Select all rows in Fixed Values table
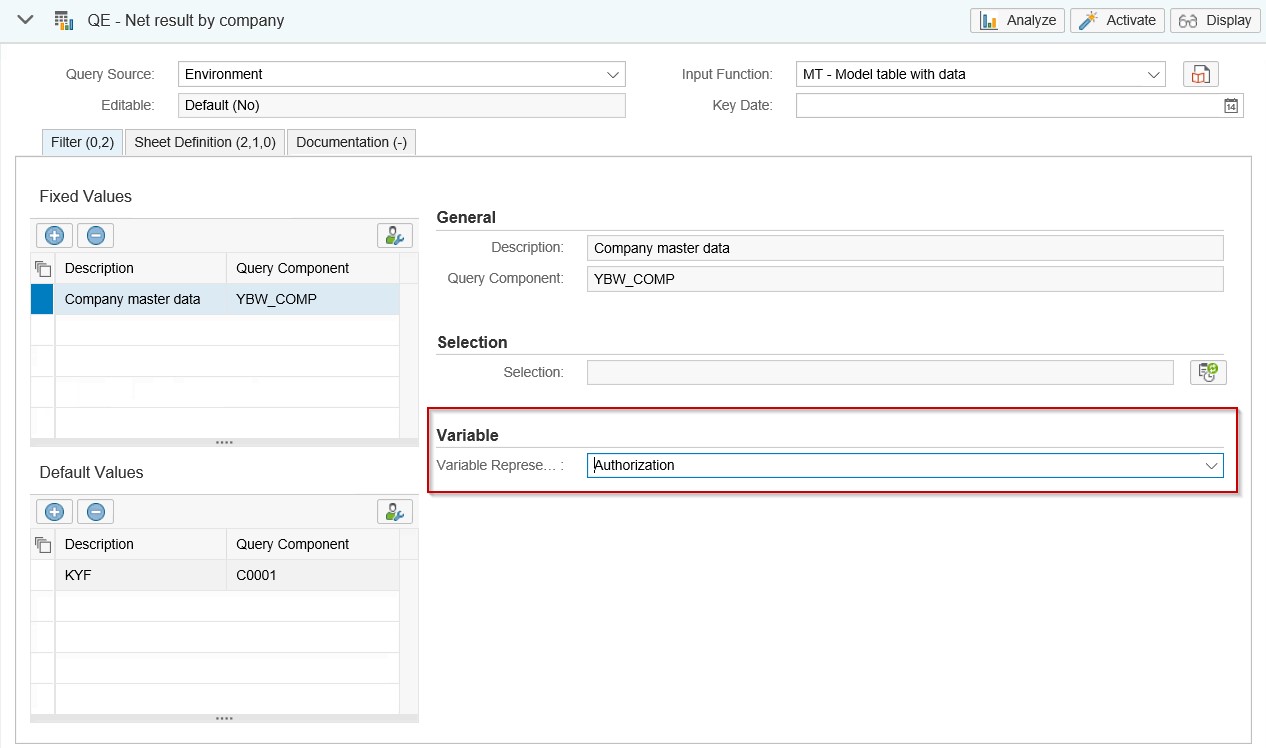 [x=43, y=269]
